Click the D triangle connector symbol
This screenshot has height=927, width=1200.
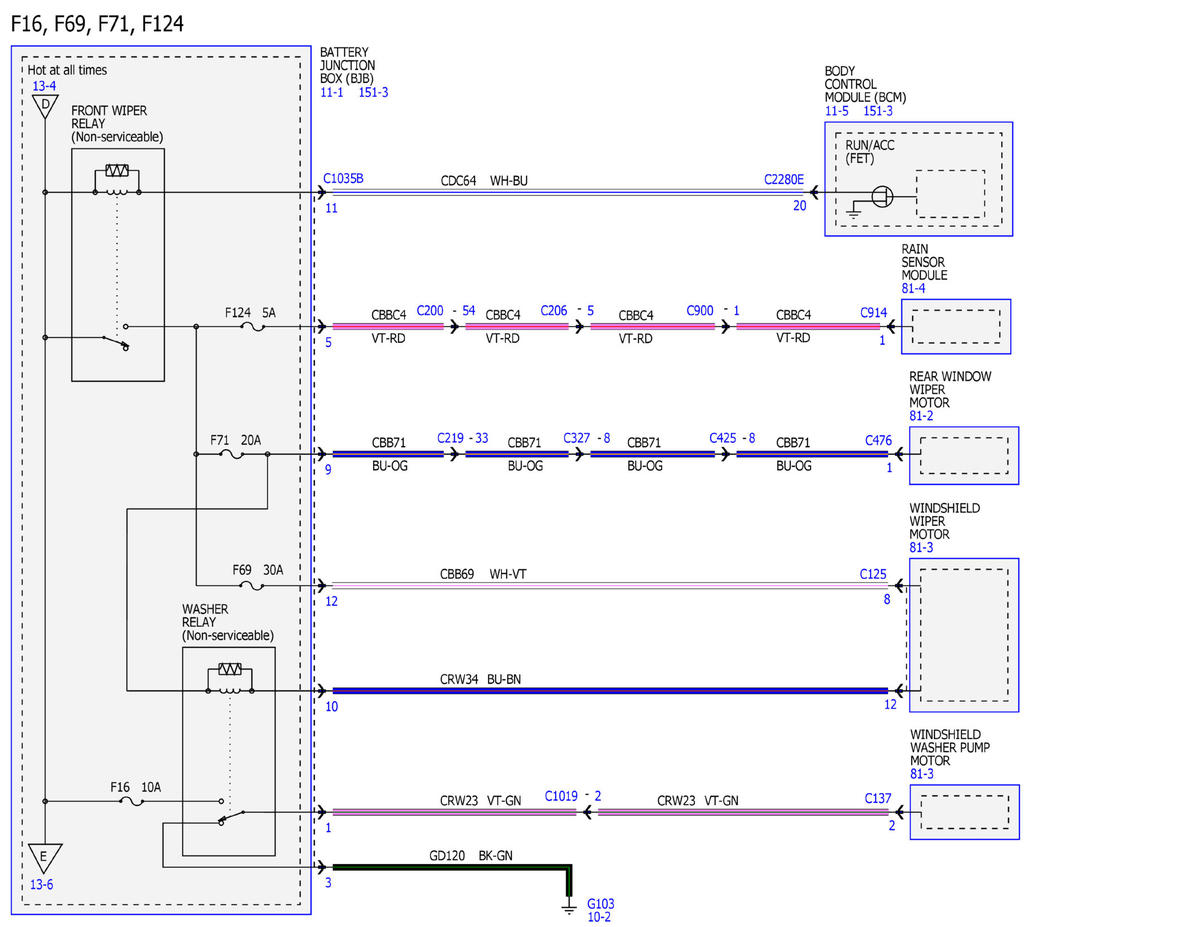pos(45,106)
